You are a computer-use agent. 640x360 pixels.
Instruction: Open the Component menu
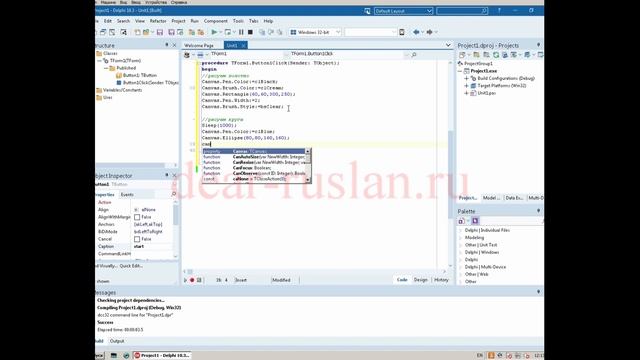coord(216,21)
